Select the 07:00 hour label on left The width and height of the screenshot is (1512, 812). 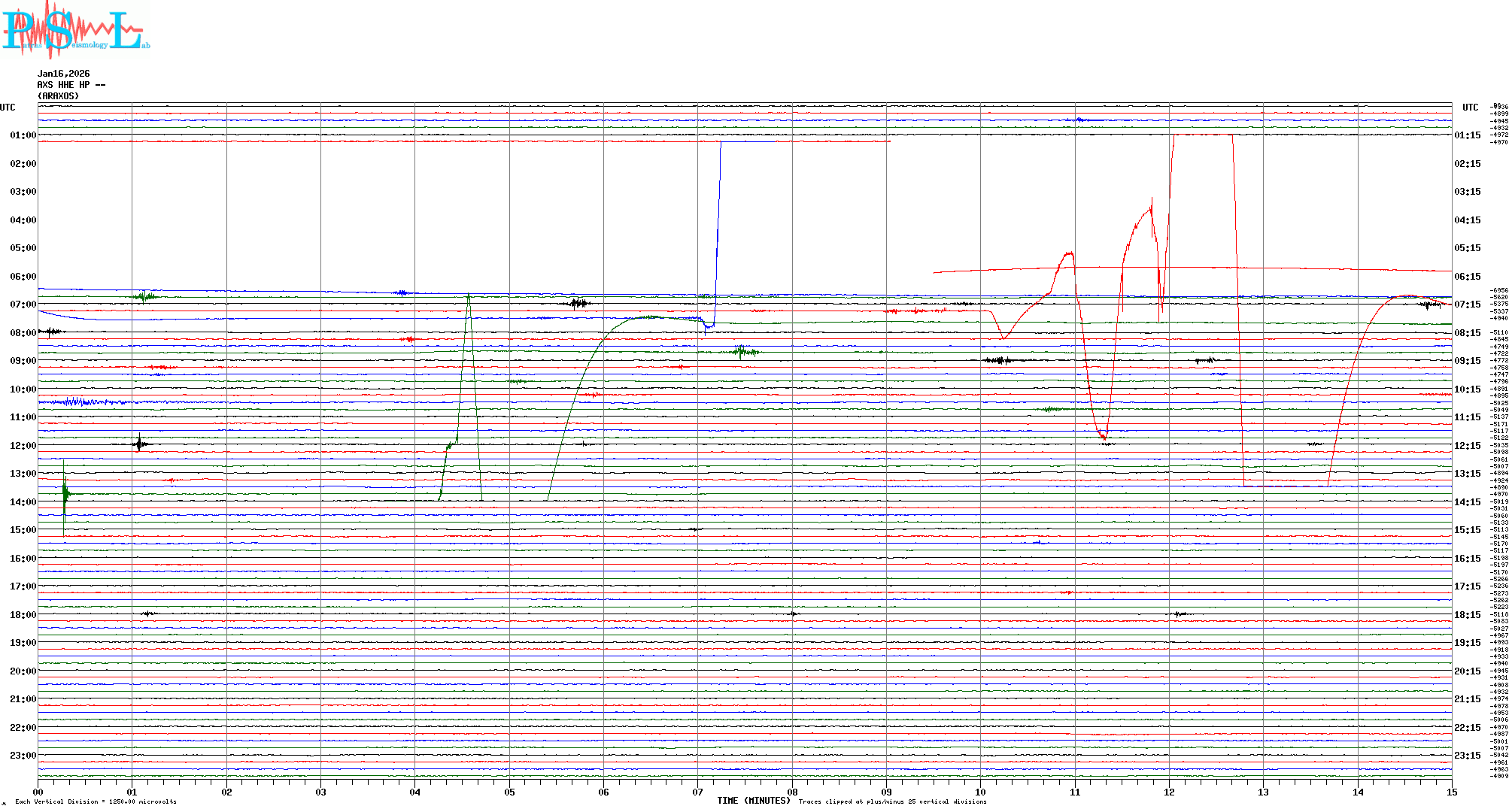point(23,304)
